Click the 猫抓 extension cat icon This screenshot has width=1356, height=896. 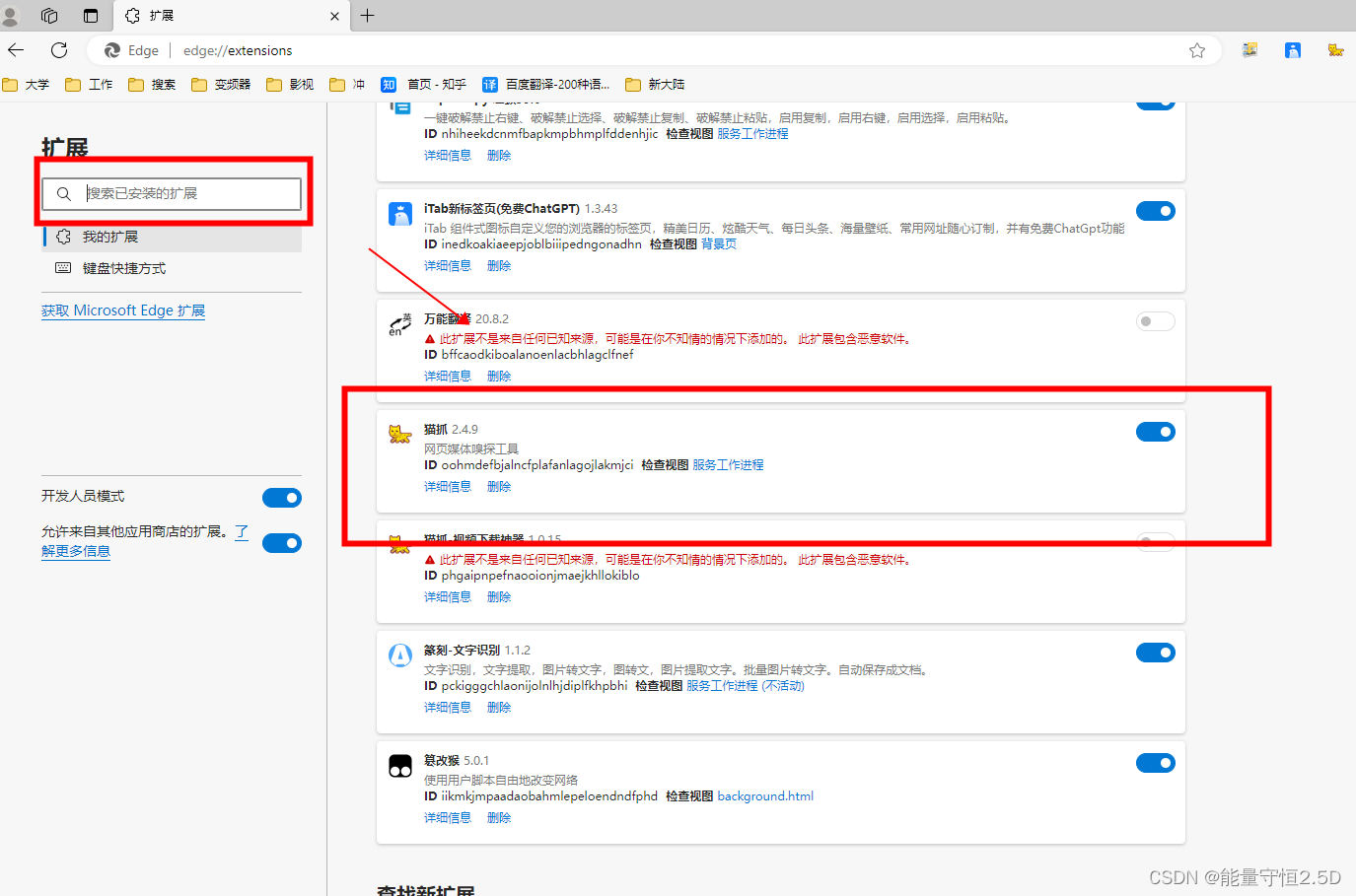[399, 435]
